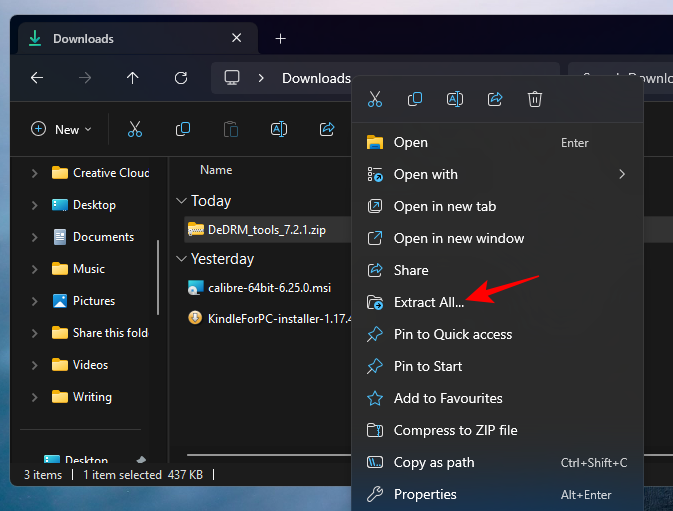Click the Rename icon in context menu
Screen dimensions: 673x511
(x=455, y=99)
